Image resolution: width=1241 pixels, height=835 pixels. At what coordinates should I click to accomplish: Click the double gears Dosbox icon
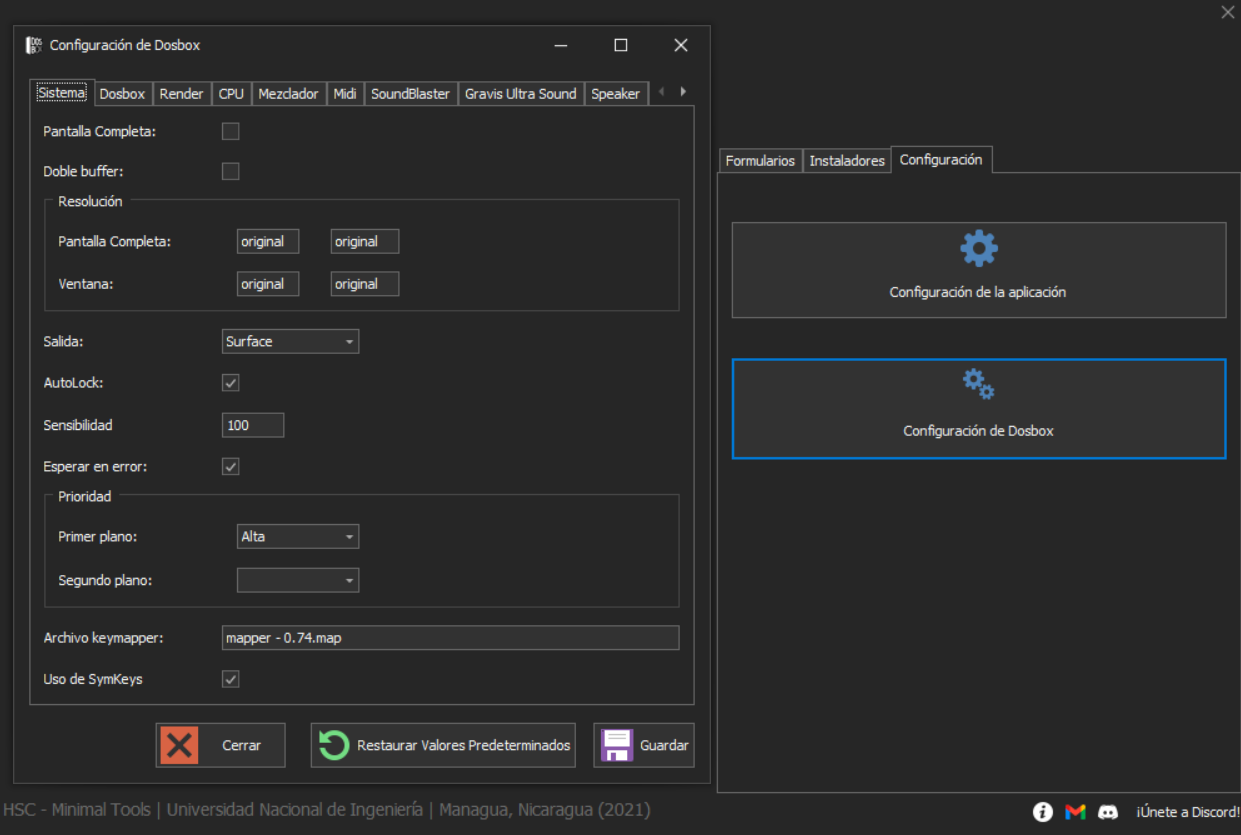click(x=978, y=384)
